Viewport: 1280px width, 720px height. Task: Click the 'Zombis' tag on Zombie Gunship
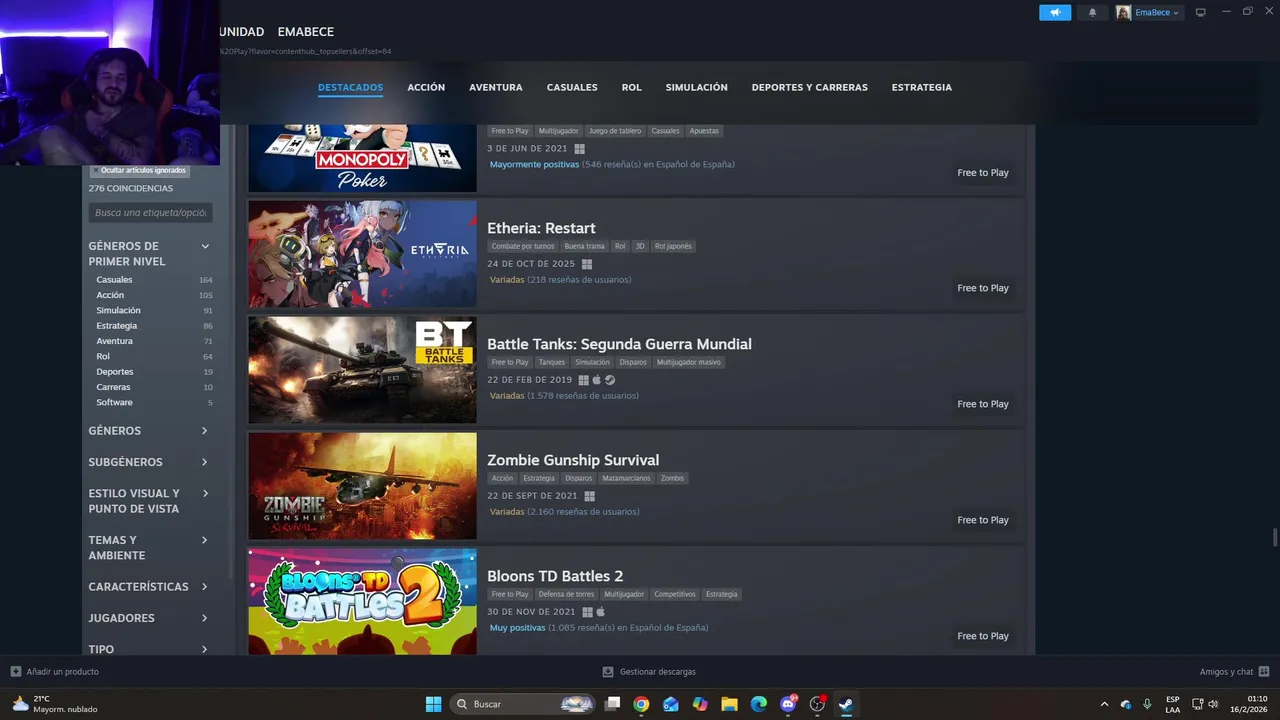coord(672,478)
